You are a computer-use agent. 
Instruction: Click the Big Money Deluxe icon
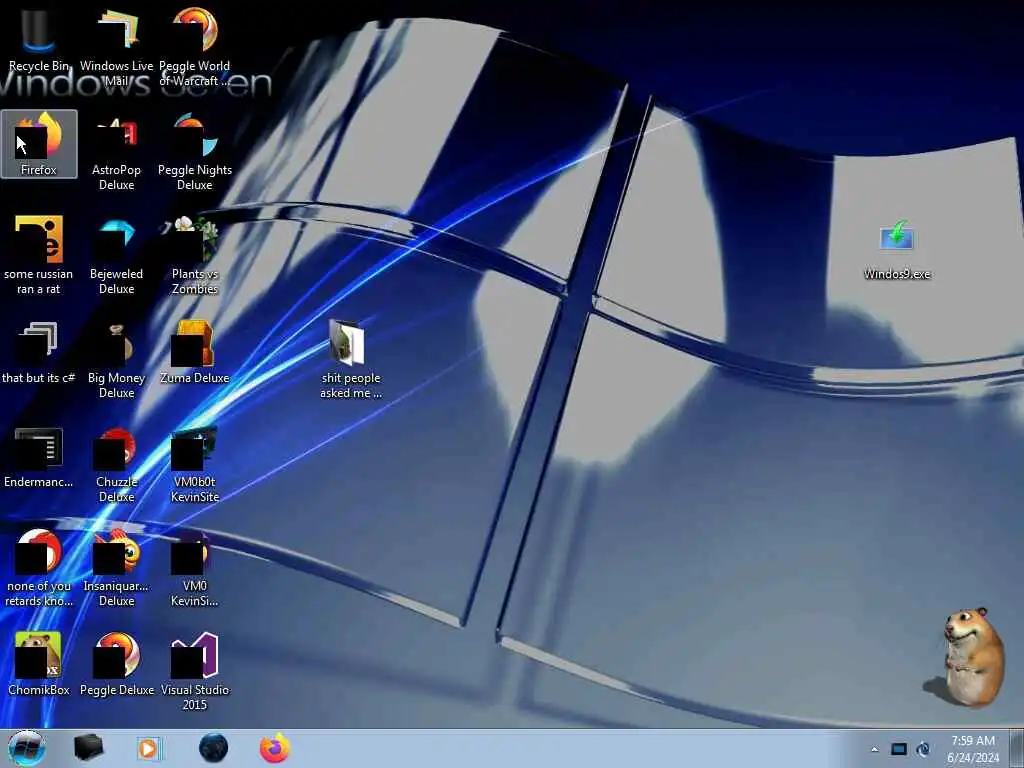coord(116,359)
